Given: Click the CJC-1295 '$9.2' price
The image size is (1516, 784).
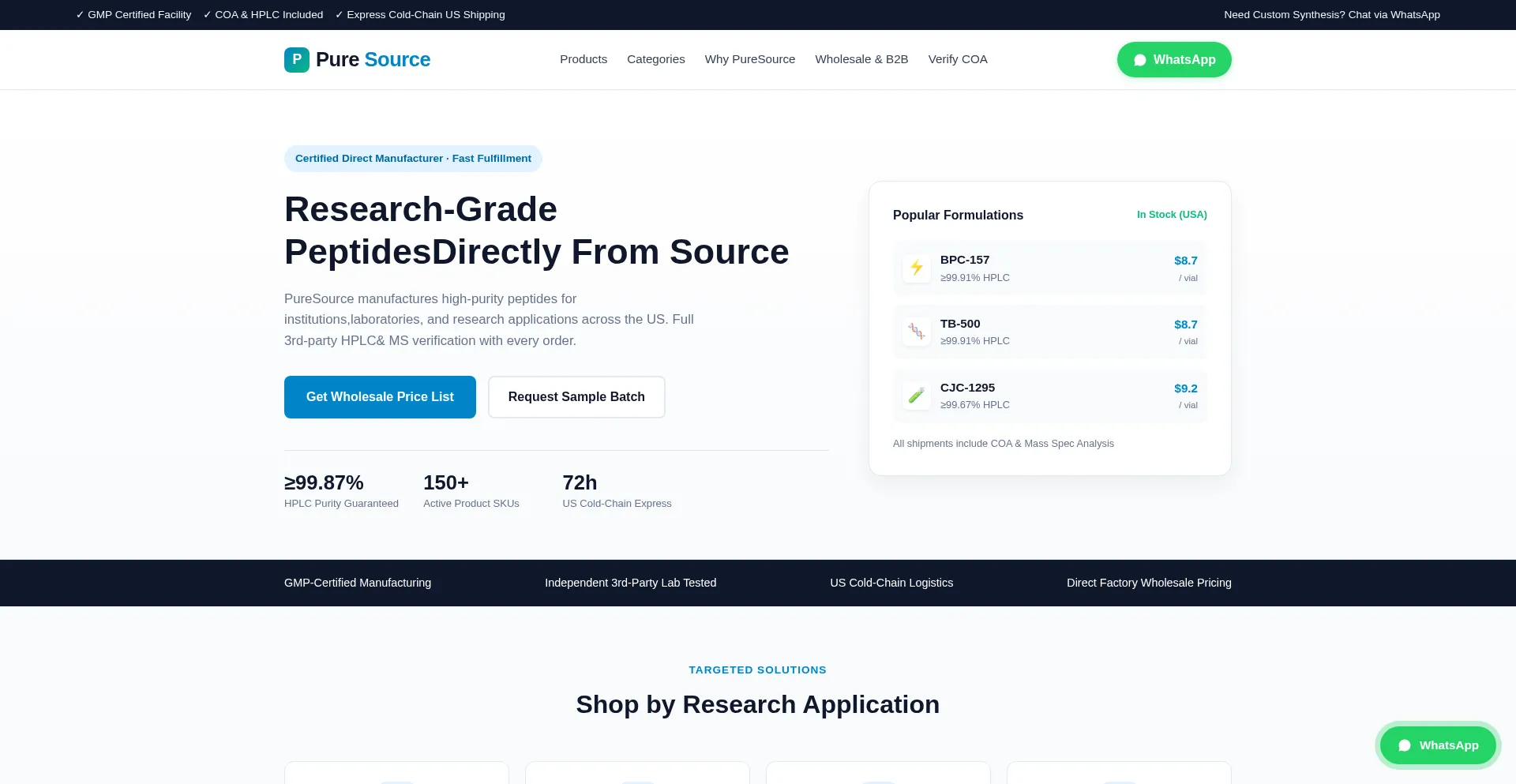Looking at the screenshot, I should (x=1186, y=388).
